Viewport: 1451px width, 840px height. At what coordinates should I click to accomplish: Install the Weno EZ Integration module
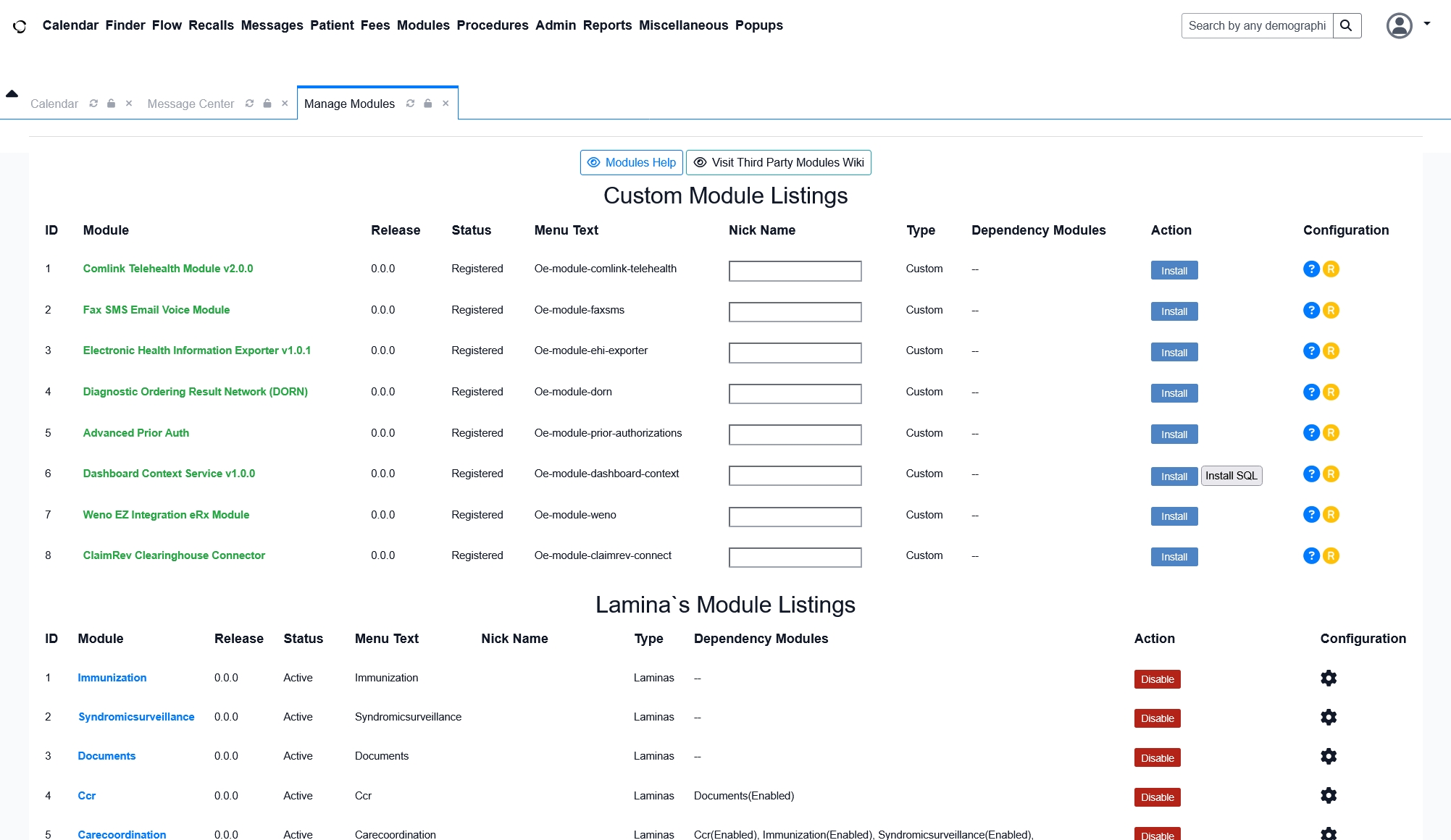pyautogui.click(x=1174, y=516)
